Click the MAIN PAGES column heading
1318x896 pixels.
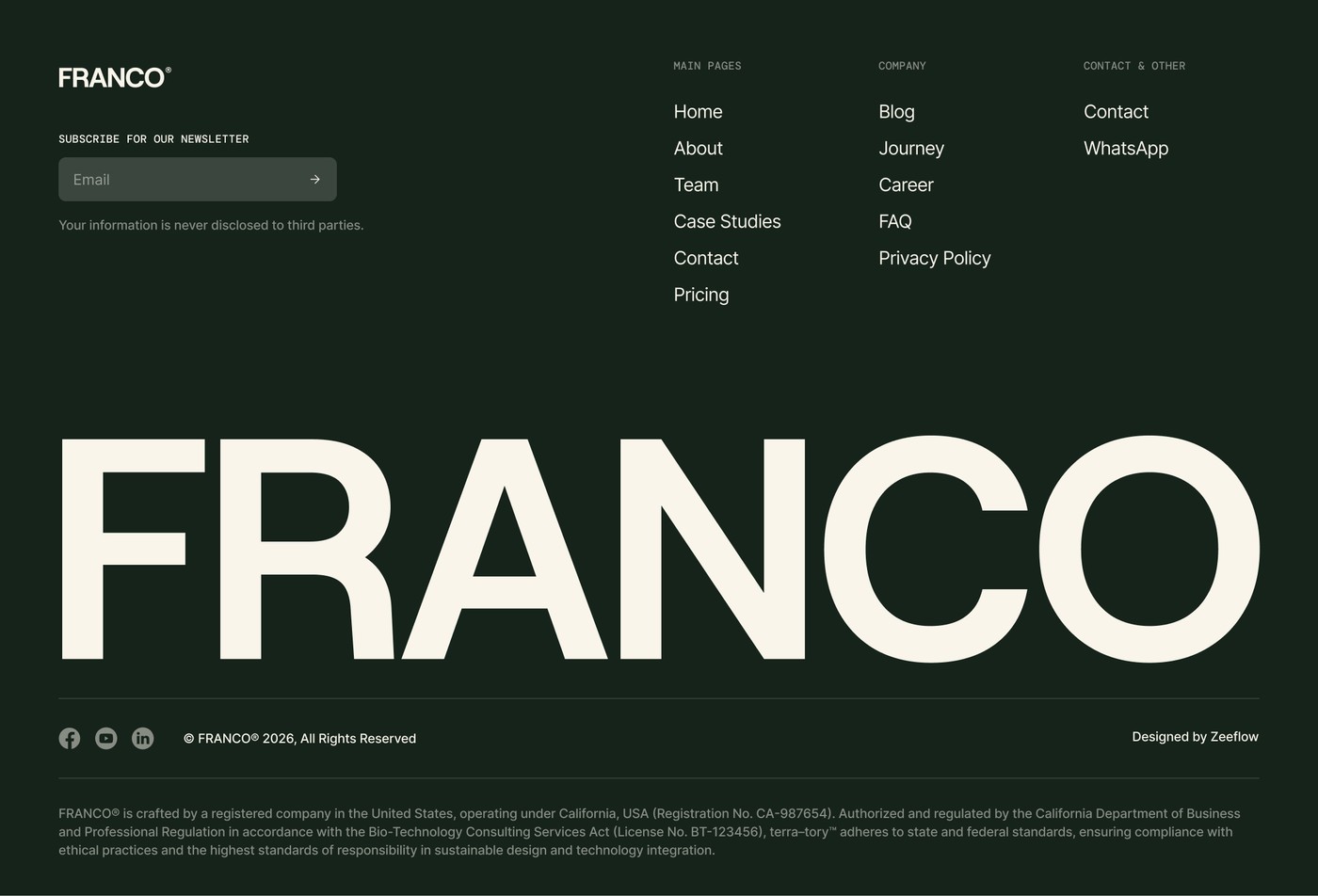point(708,66)
